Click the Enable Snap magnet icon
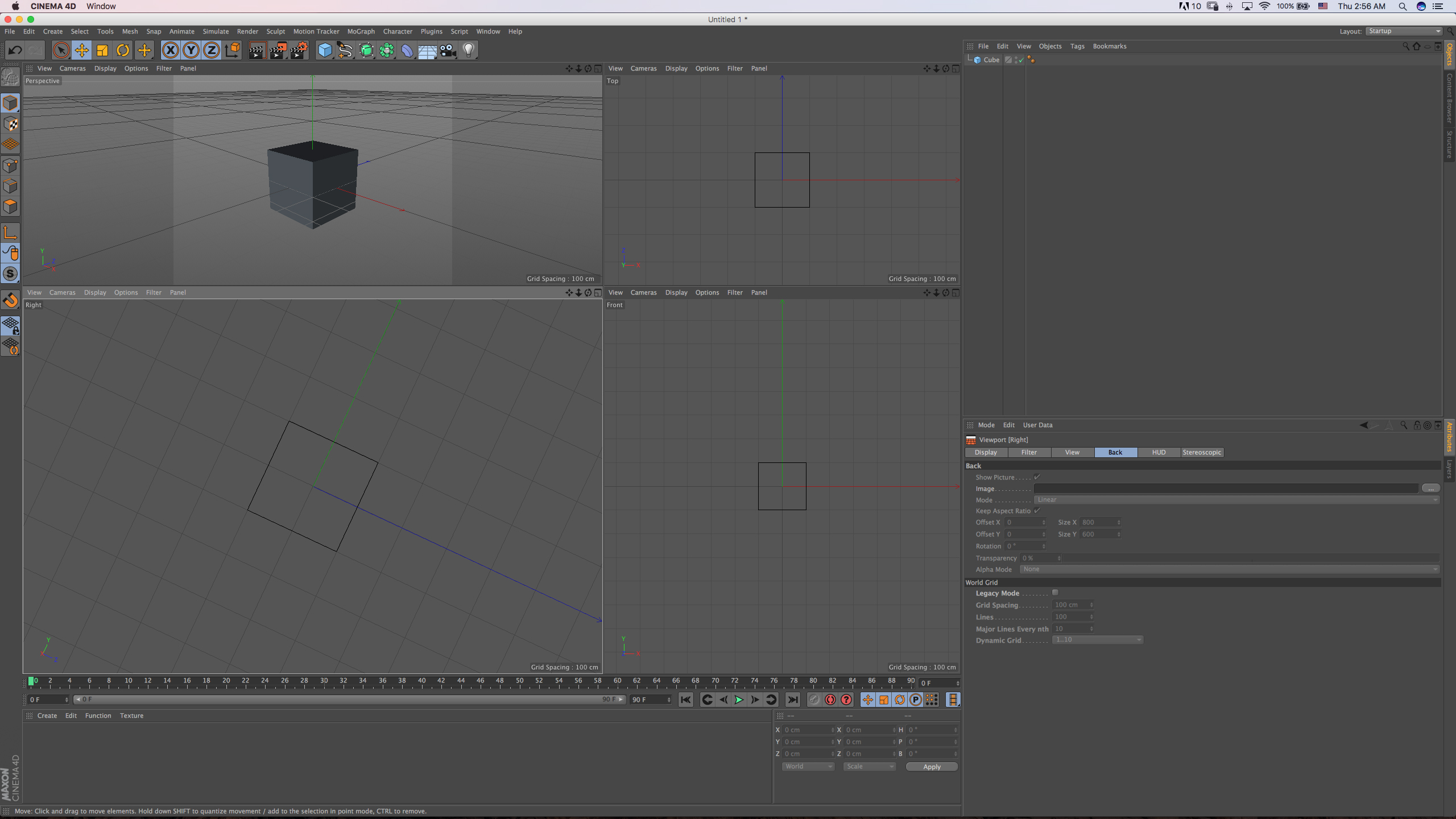 point(10,300)
